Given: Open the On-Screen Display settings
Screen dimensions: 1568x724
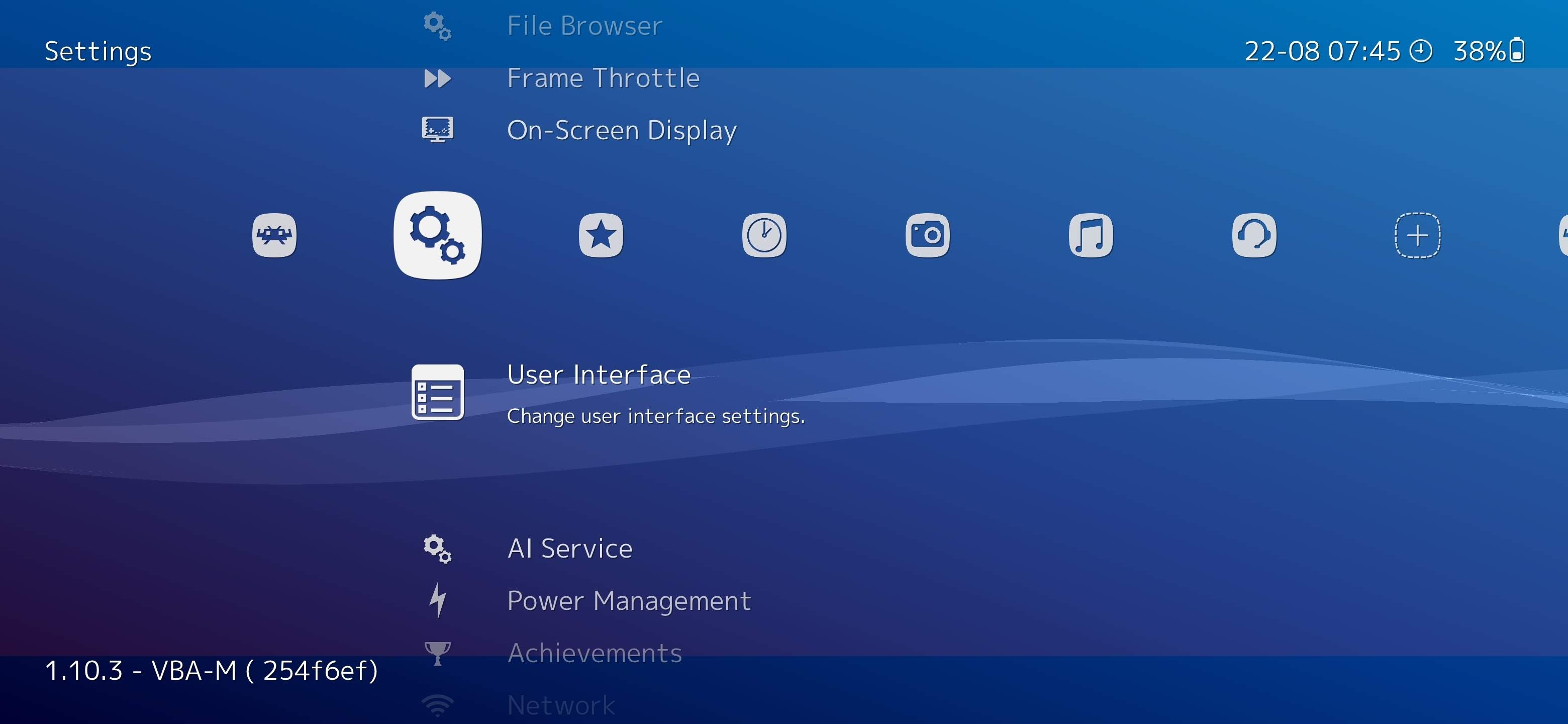Looking at the screenshot, I should coord(622,130).
